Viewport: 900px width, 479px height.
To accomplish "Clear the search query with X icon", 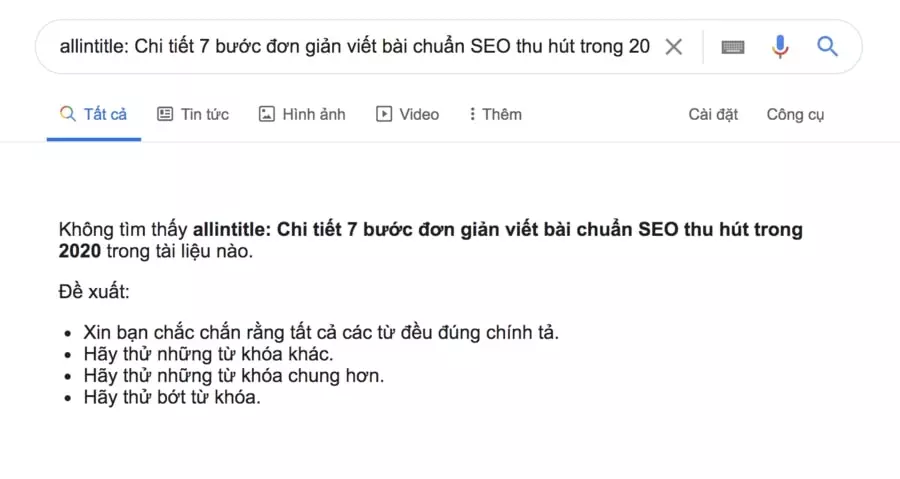I will coord(674,47).
